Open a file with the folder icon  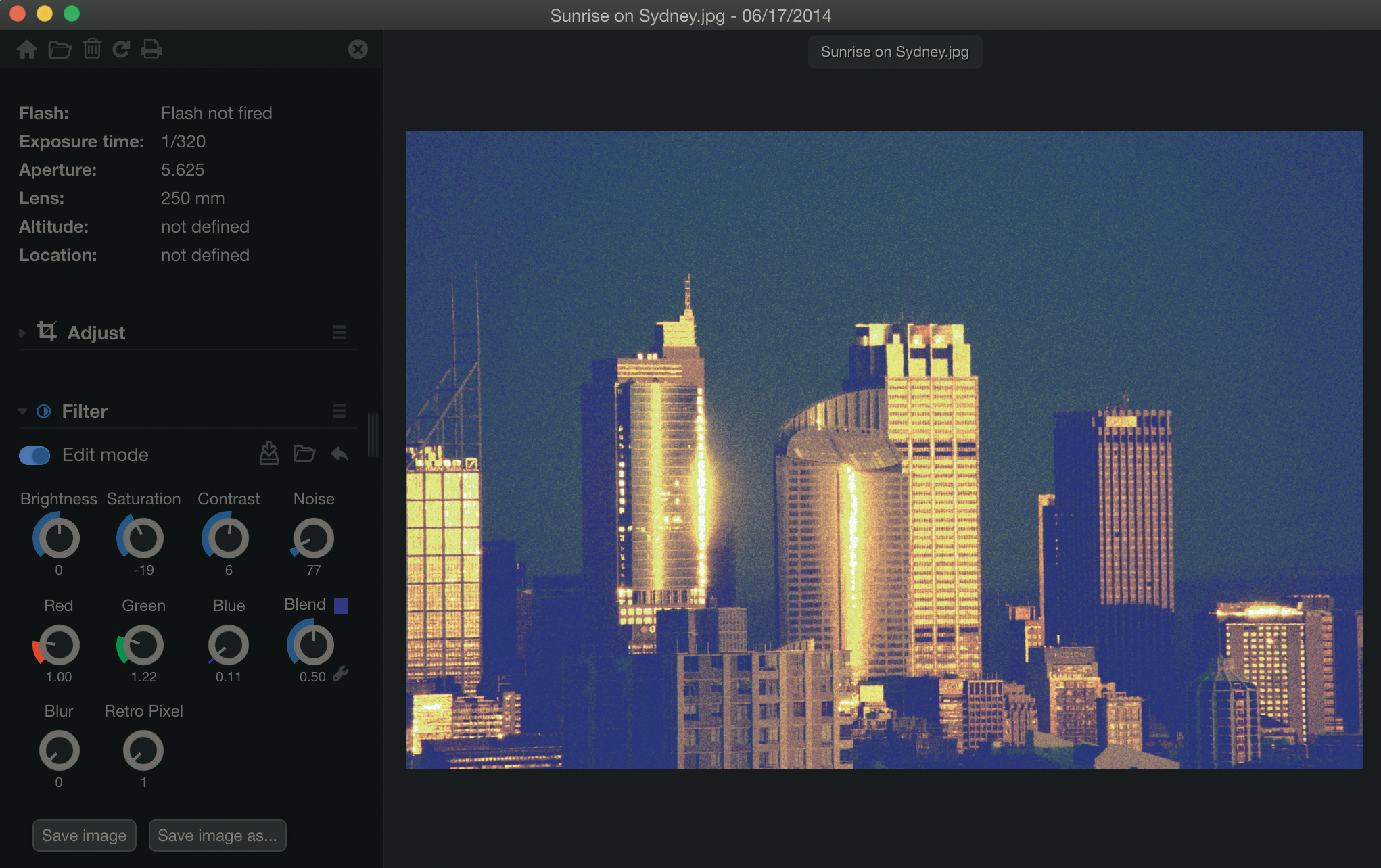click(60, 49)
